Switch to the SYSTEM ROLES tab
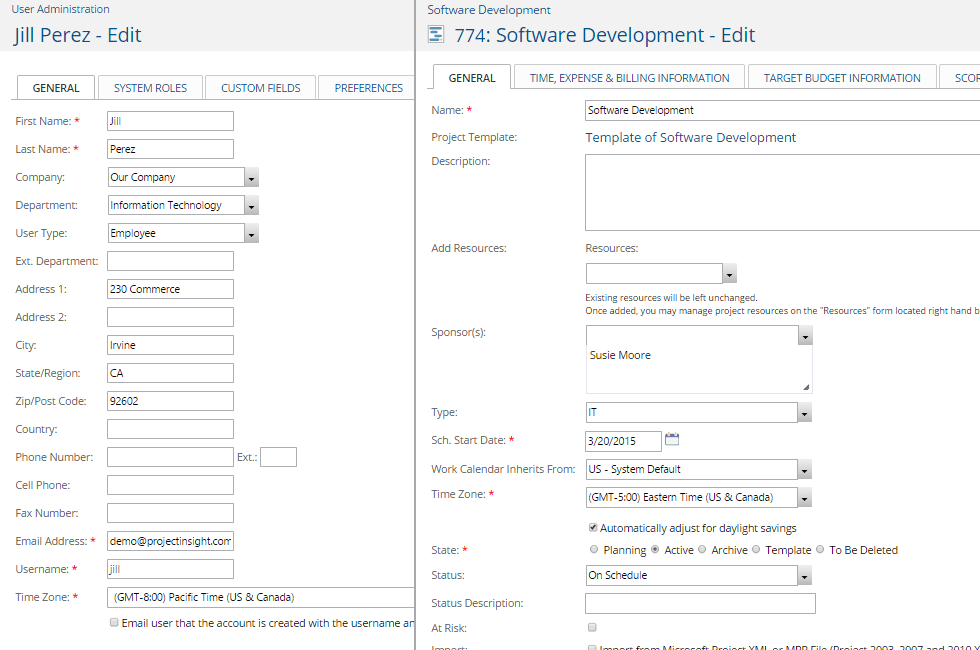The image size is (980, 650). click(150, 87)
